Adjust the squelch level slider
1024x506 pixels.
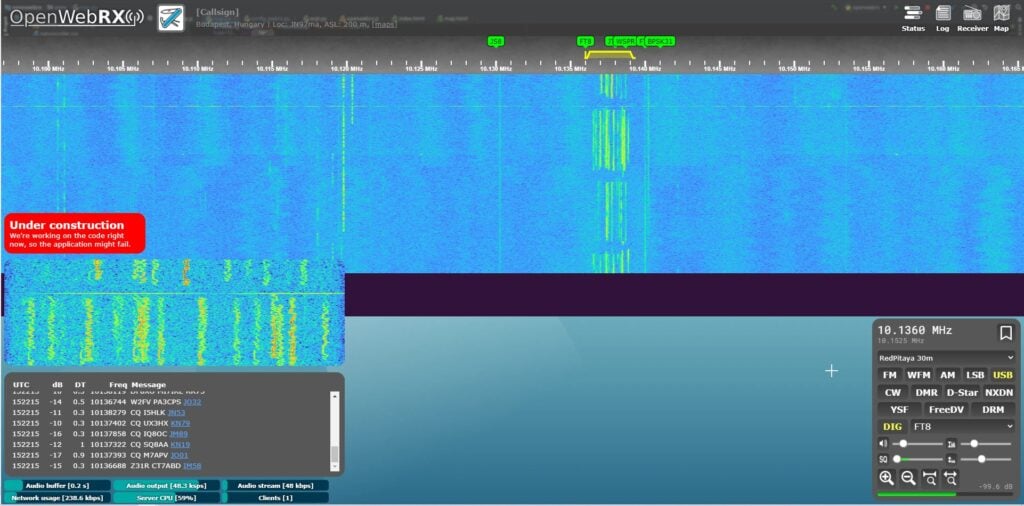point(917,460)
